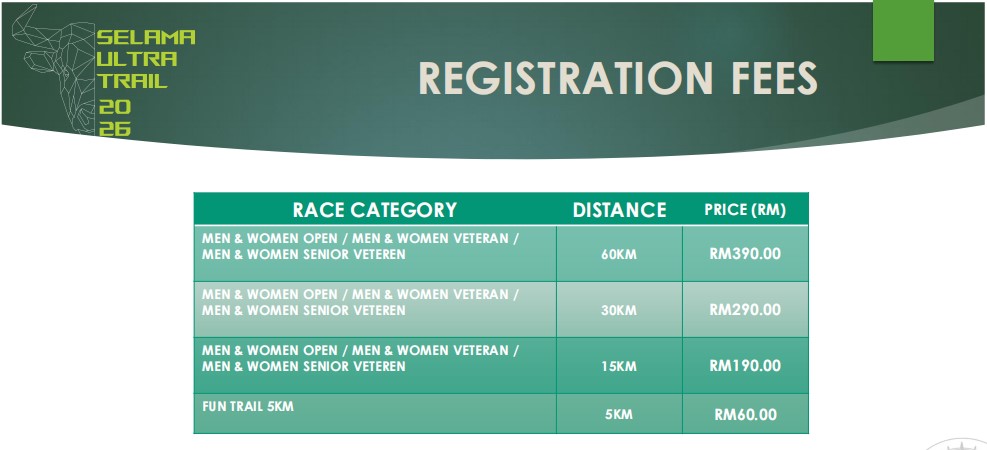Click the green square in the header

pos(903,30)
